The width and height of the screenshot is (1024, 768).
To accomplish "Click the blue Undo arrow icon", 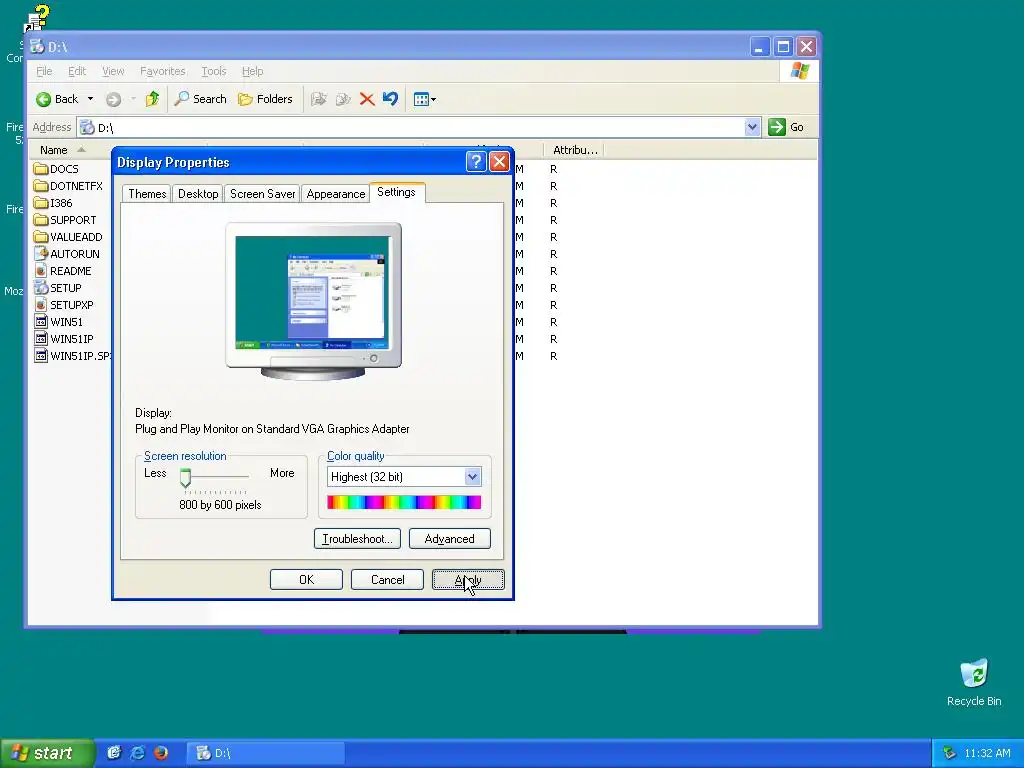I will (x=391, y=99).
